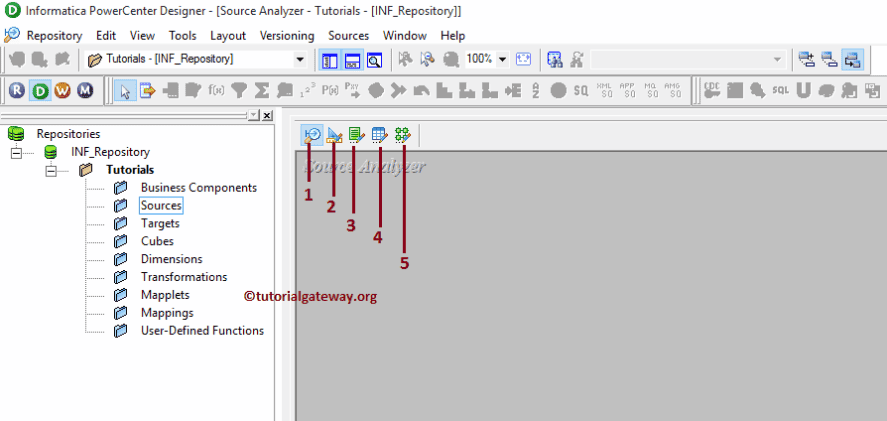Click the A-Z Sorter transformation icon
Image resolution: width=887 pixels, height=421 pixels.
pyautogui.click(x=535, y=90)
